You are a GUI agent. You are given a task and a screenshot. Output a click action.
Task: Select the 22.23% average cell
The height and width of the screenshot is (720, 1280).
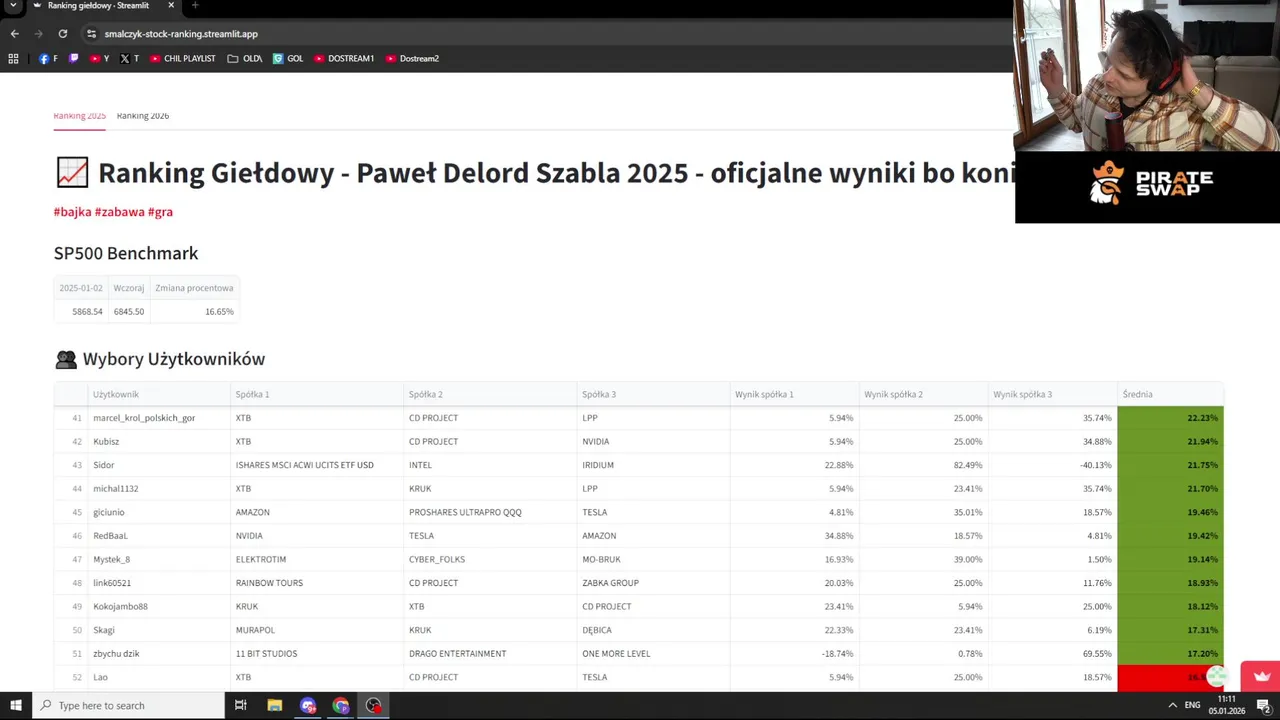tap(1170, 418)
